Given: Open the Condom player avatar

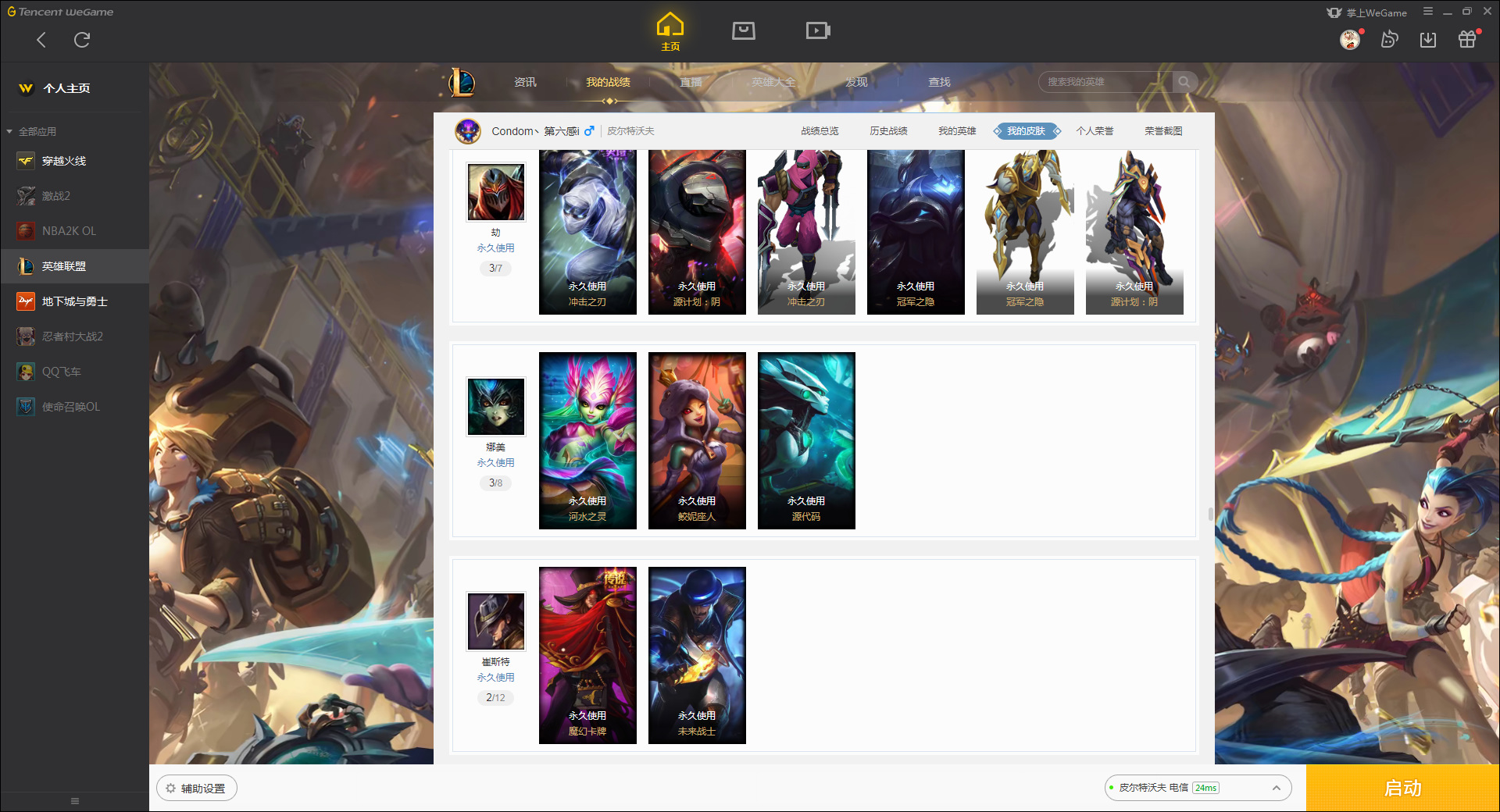Looking at the screenshot, I should point(468,131).
